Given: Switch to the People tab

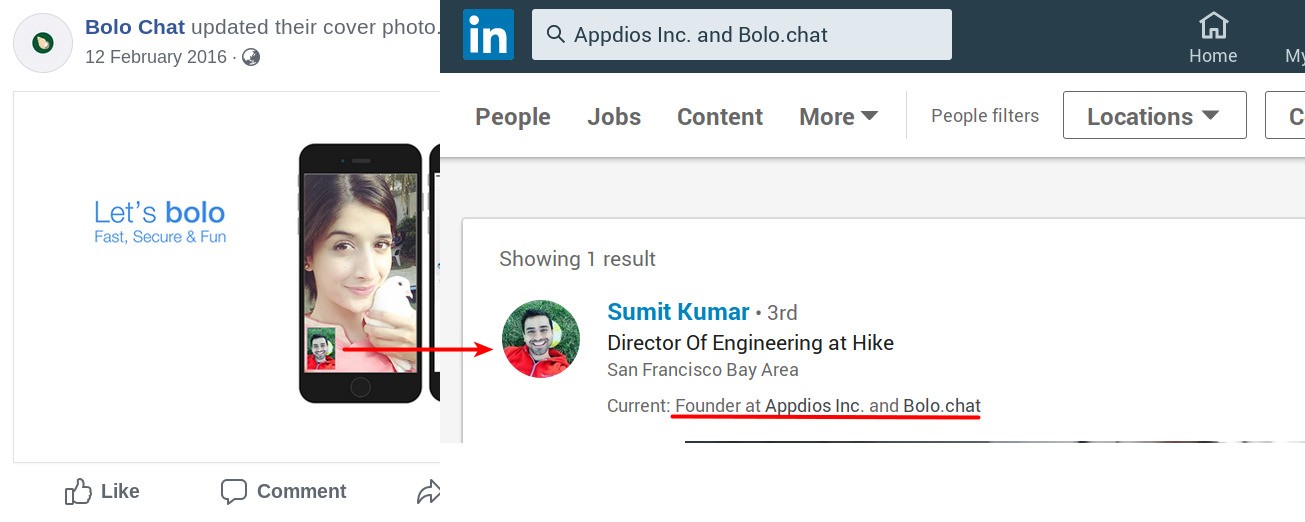Looking at the screenshot, I should tap(513, 117).
